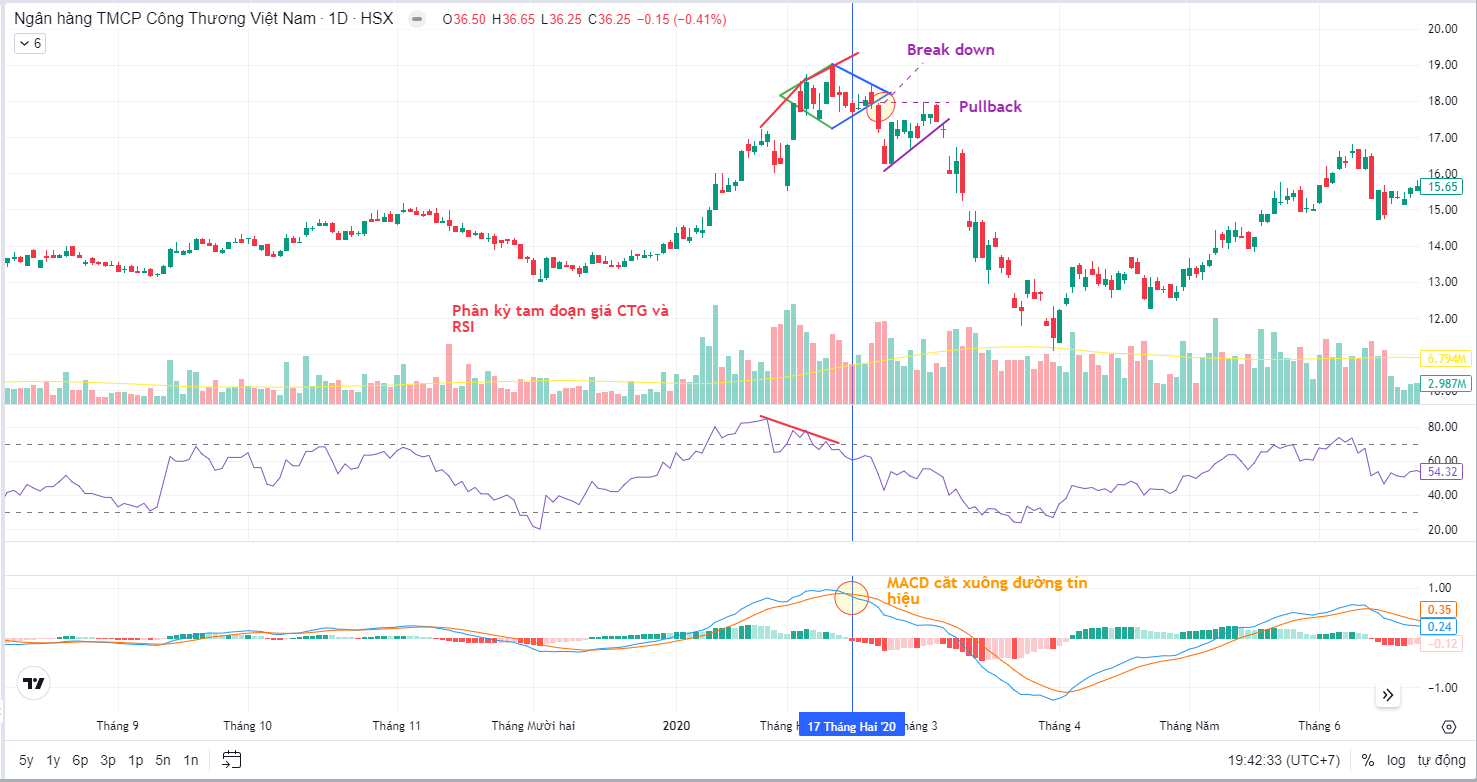Select the 5n time range

pyautogui.click(x=163, y=760)
